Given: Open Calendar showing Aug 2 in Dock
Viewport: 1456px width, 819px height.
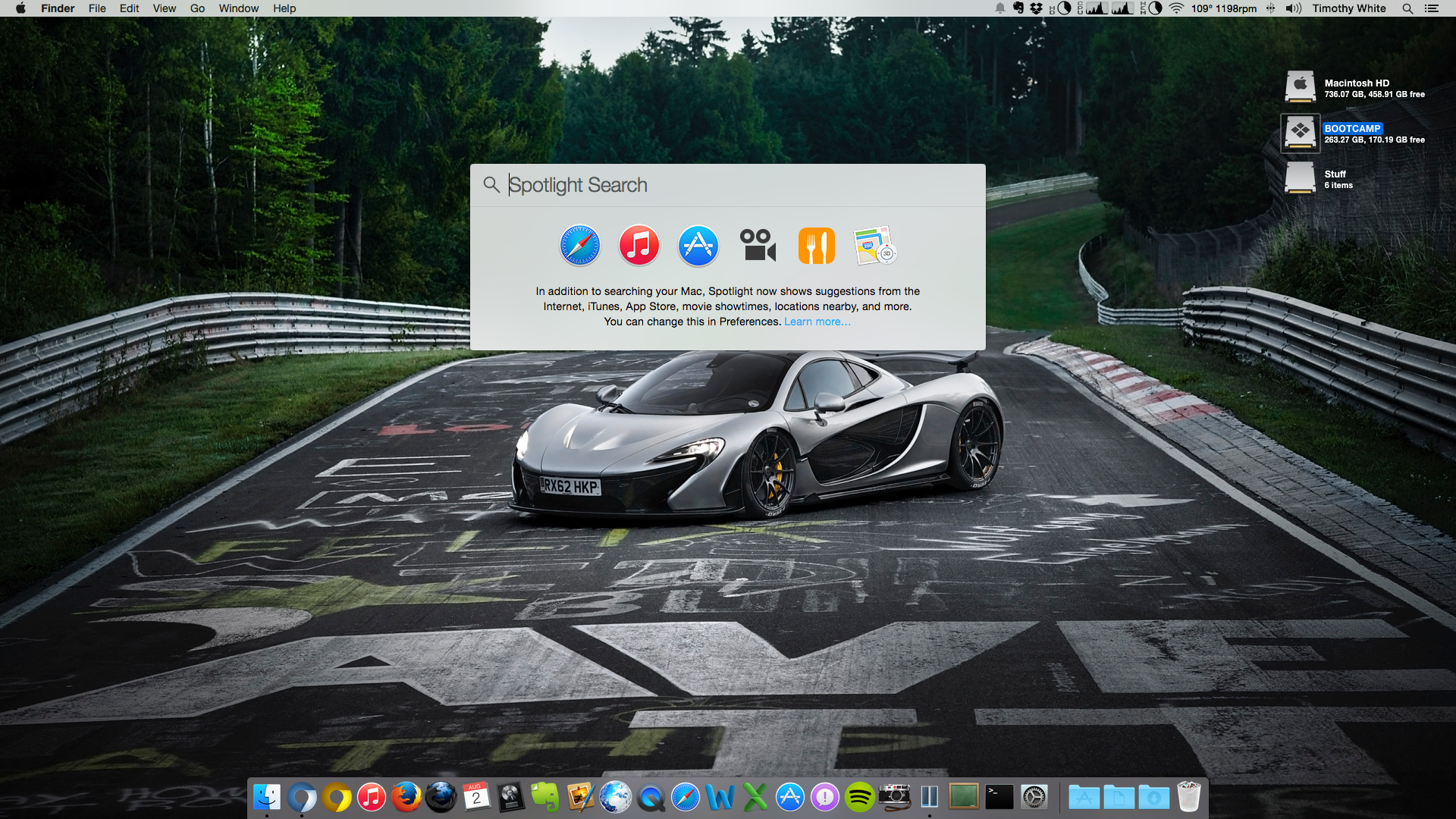Looking at the screenshot, I should click(x=476, y=797).
